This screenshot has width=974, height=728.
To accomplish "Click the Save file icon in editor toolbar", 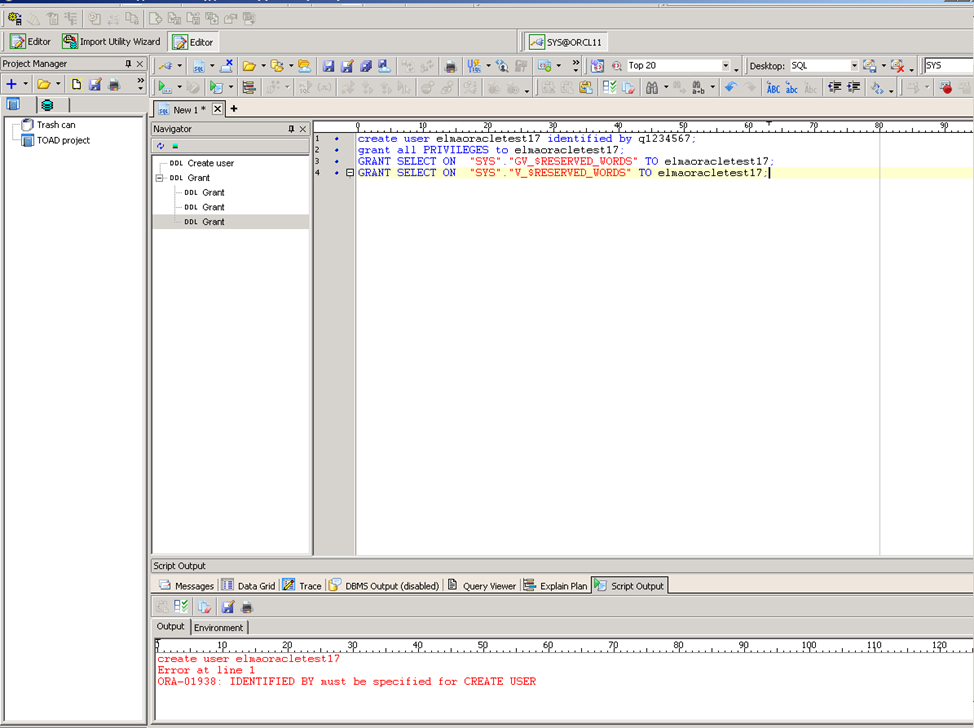I will 328,66.
